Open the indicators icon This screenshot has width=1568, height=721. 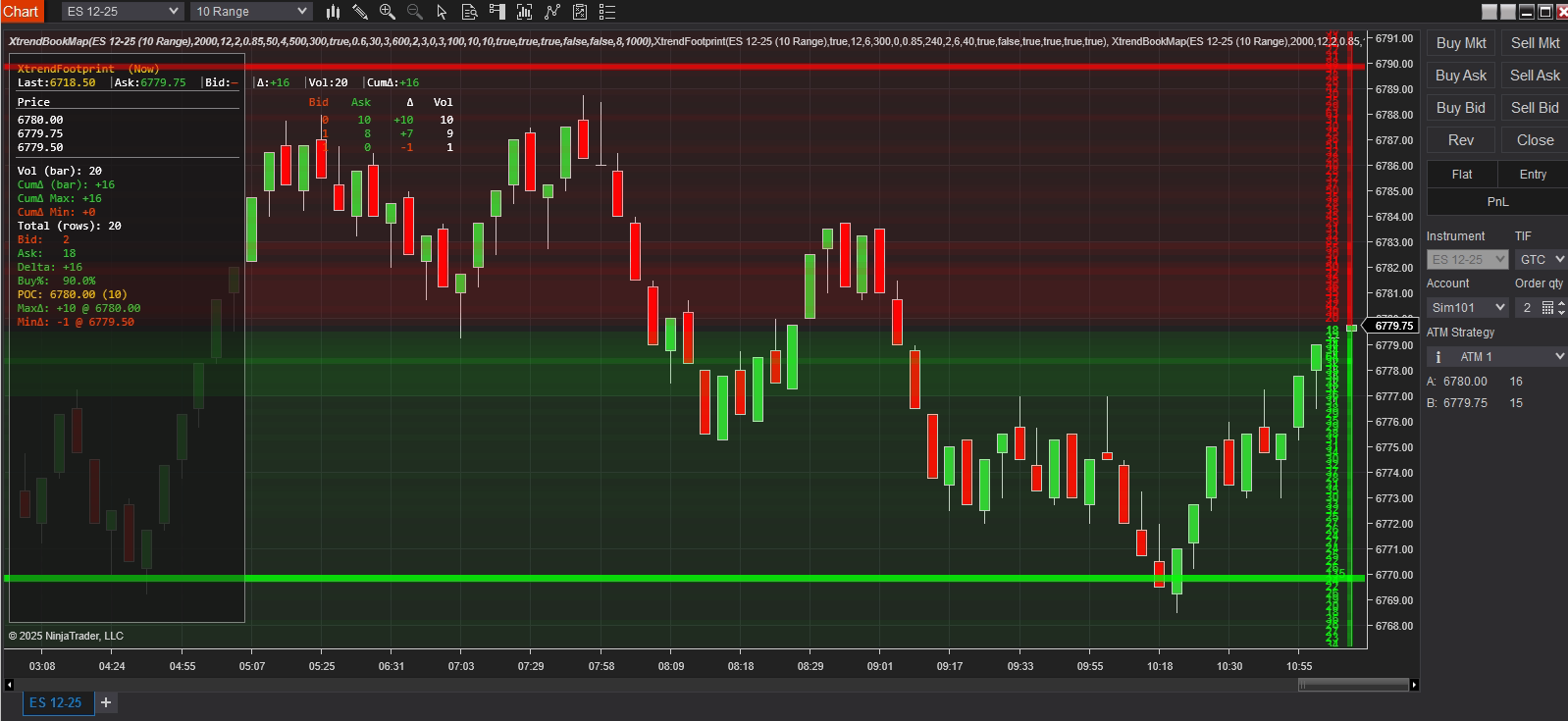(525, 12)
